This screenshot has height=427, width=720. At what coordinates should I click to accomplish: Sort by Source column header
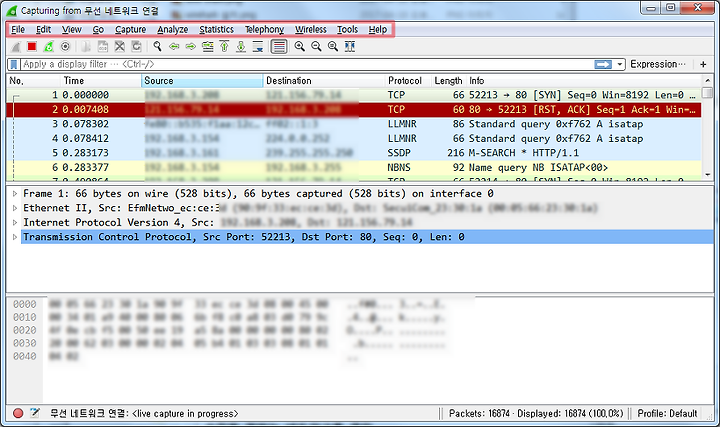[202, 81]
